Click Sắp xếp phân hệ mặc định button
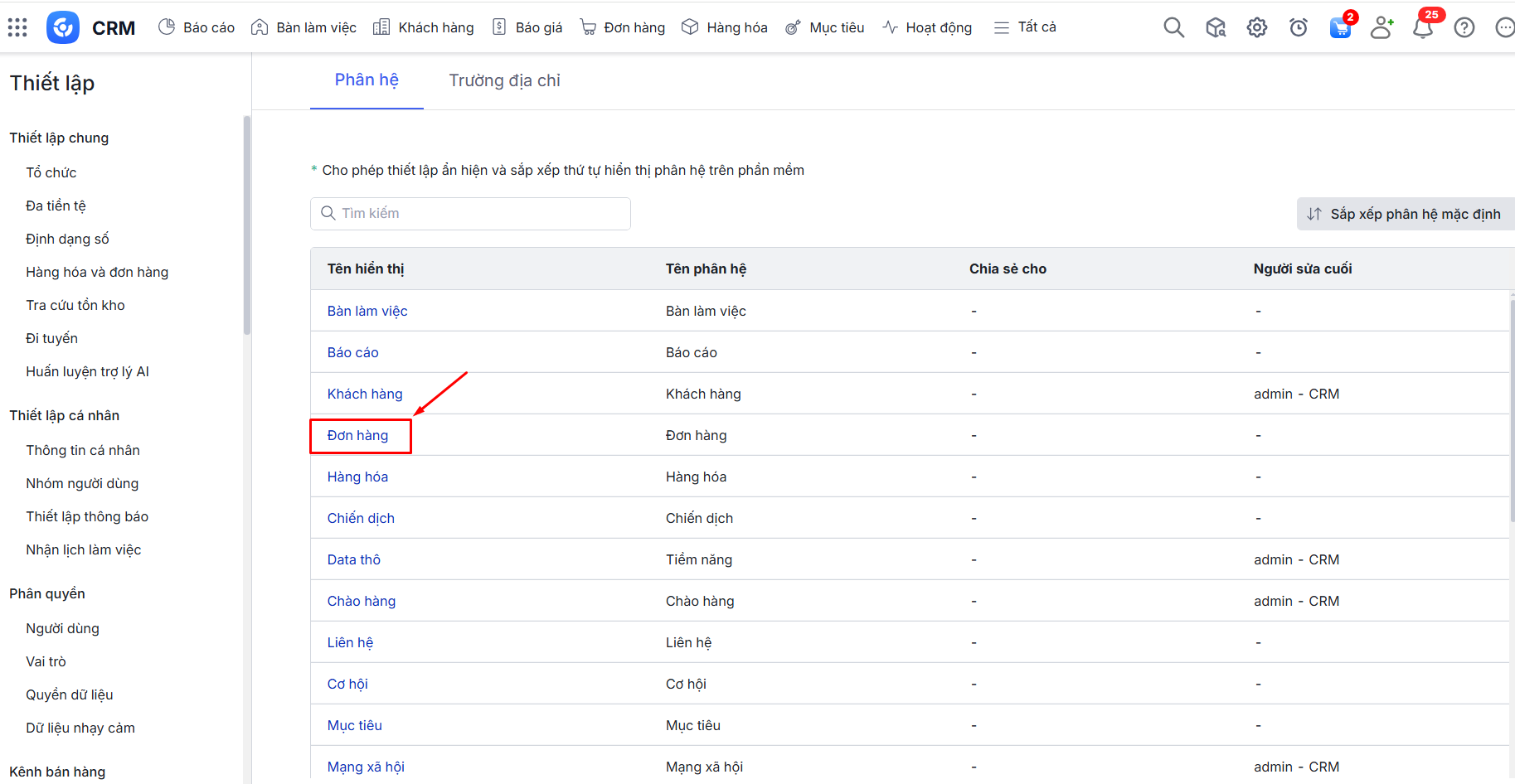The width and height of the screenshot is (1515, 784). coord(1405,214)
